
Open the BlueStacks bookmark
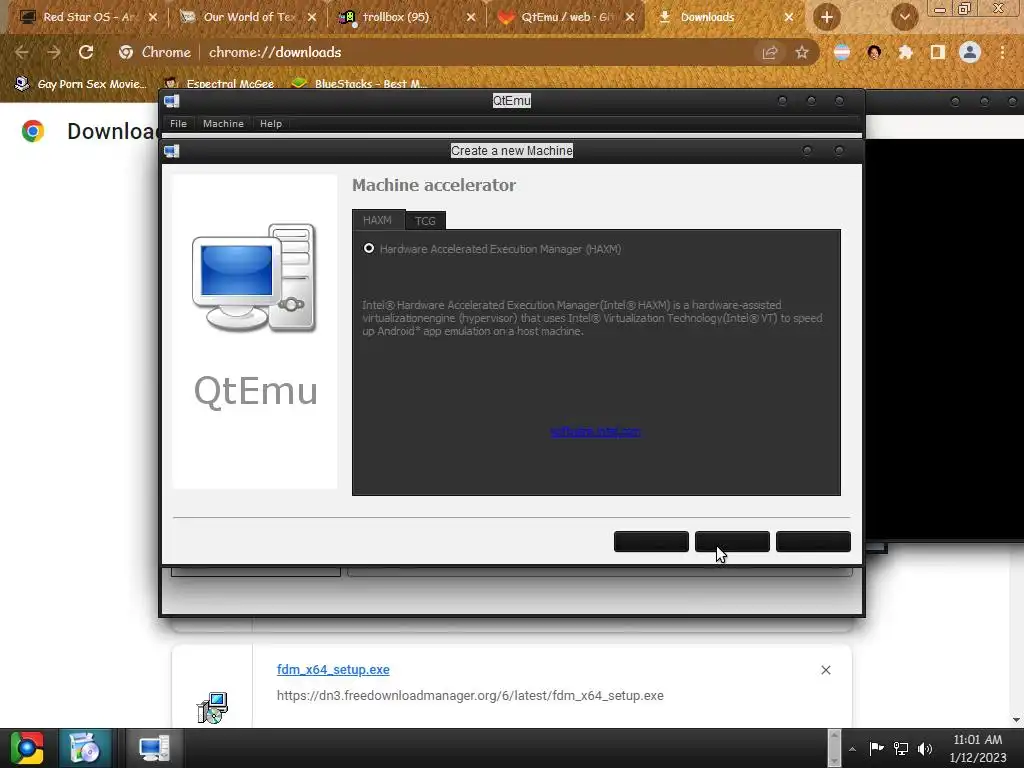click(x=360, y=84)
